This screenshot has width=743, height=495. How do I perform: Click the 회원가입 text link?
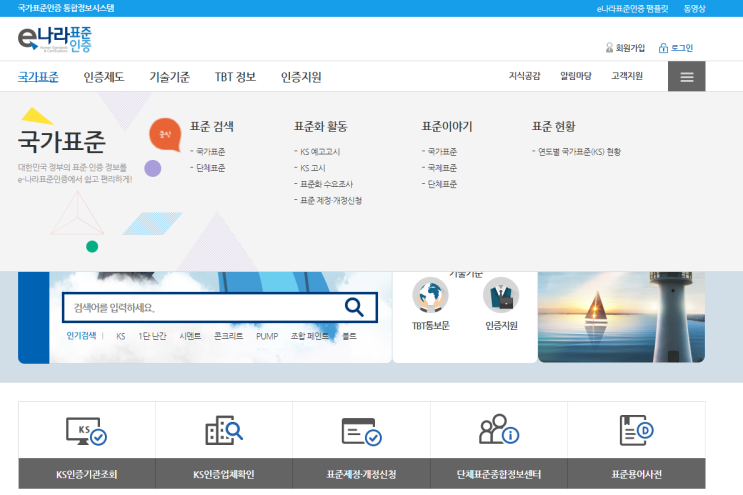click(630, 48)
